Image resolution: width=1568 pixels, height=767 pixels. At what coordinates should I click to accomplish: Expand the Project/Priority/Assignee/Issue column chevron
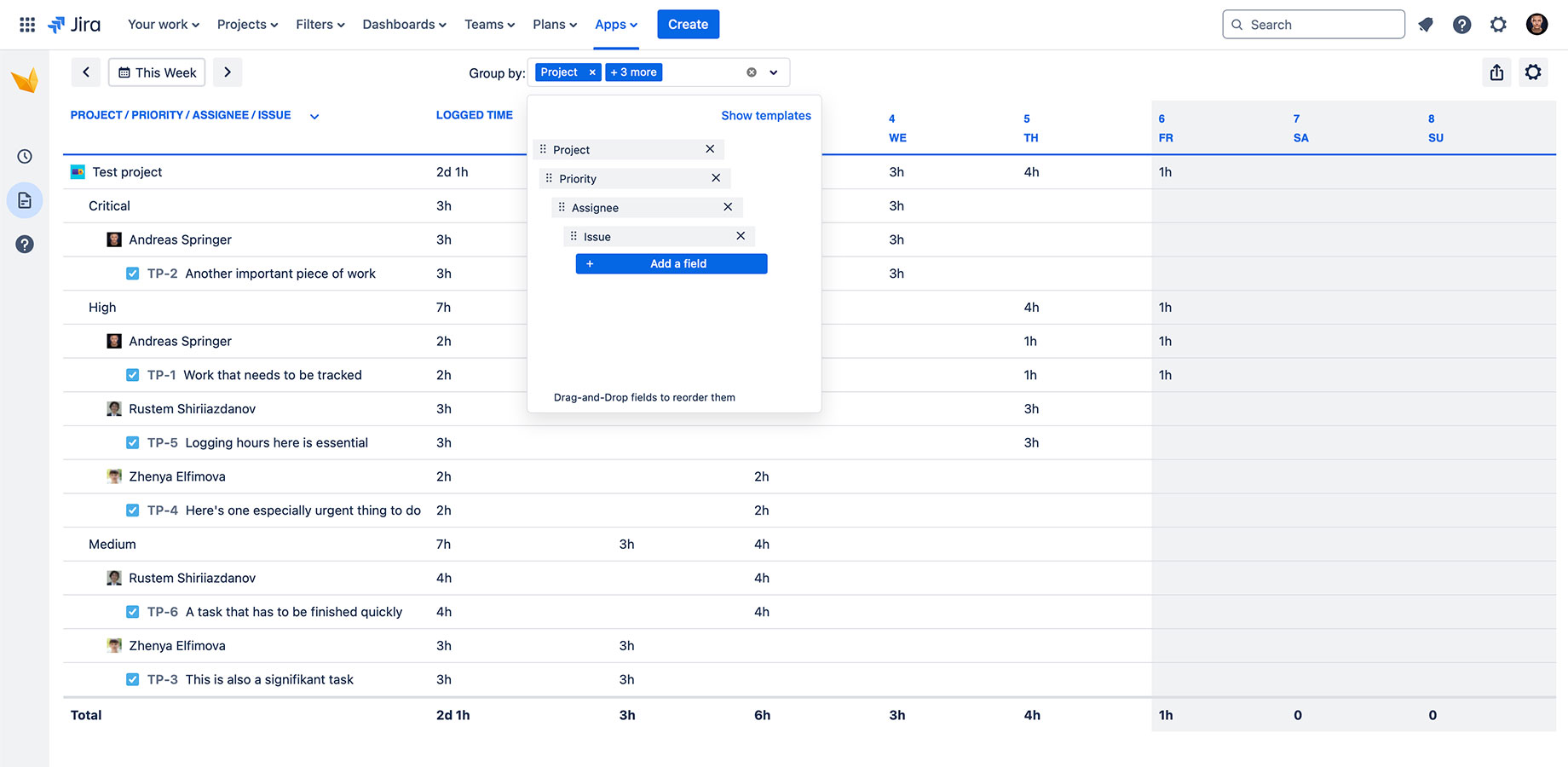pyautogui.click(x=314, y=117)
